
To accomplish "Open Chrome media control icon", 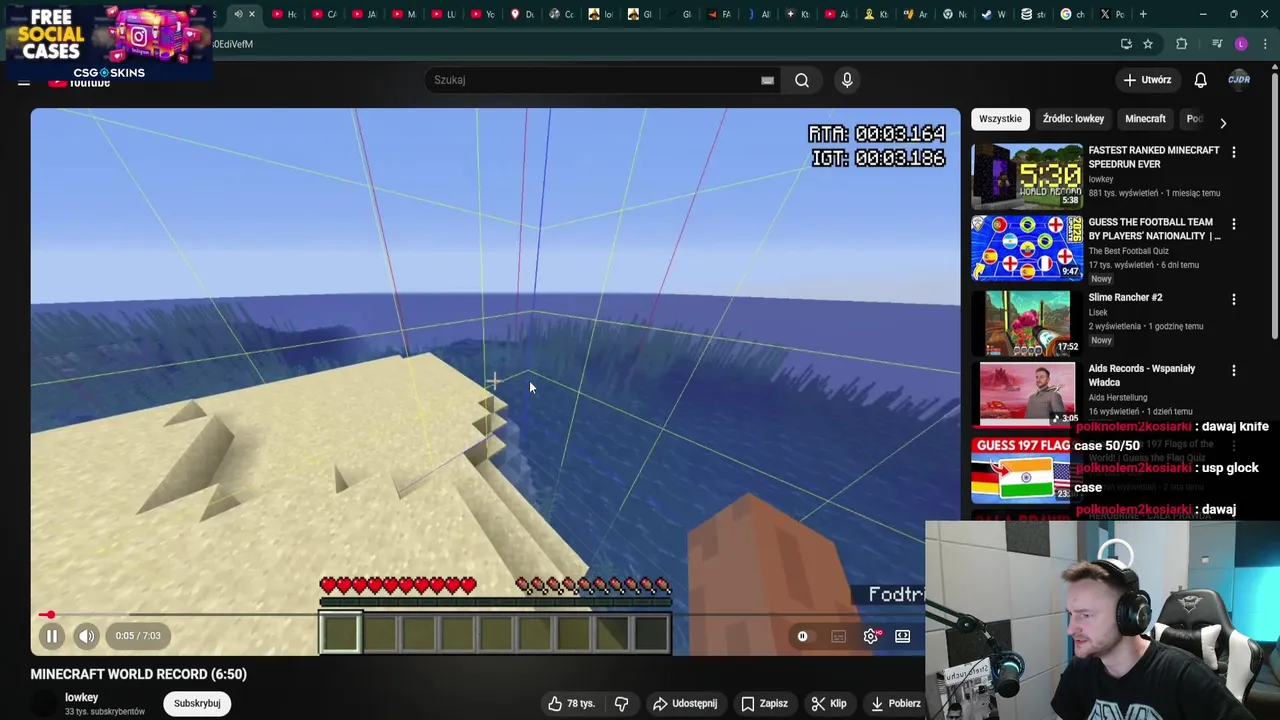I will click(1216, 44).
